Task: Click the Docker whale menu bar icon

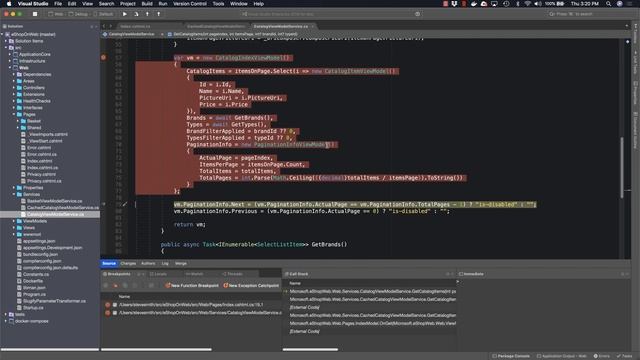Action: coord(474,4)
